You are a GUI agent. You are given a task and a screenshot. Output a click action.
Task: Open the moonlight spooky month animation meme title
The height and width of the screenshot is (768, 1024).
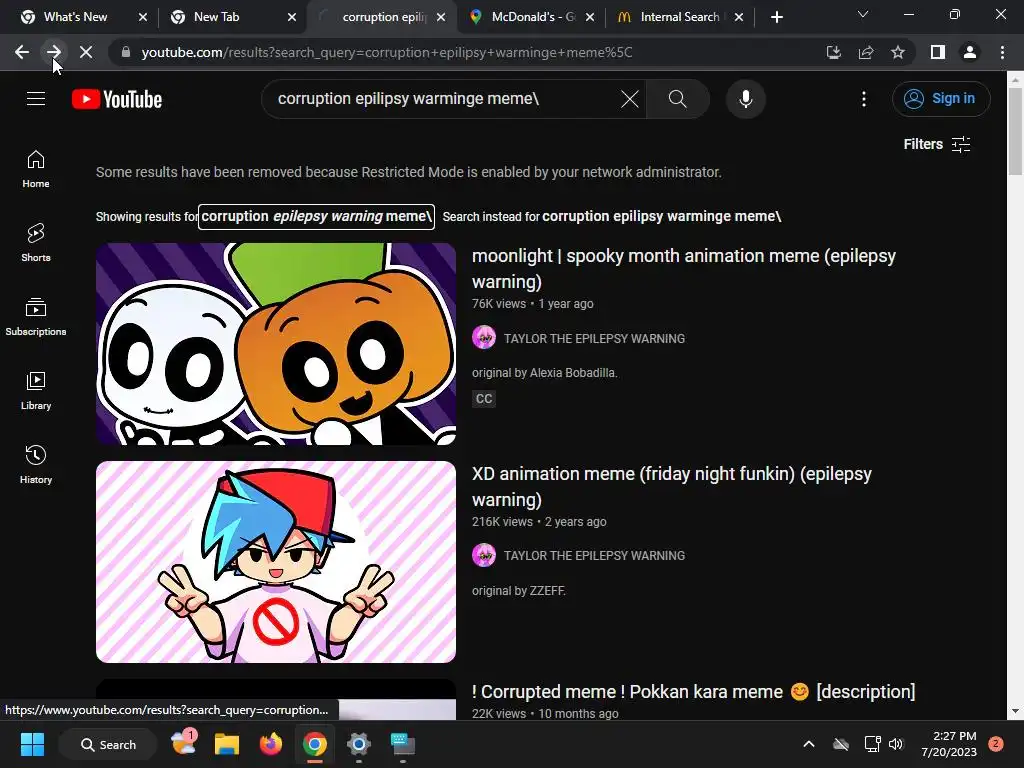(684, 268)
